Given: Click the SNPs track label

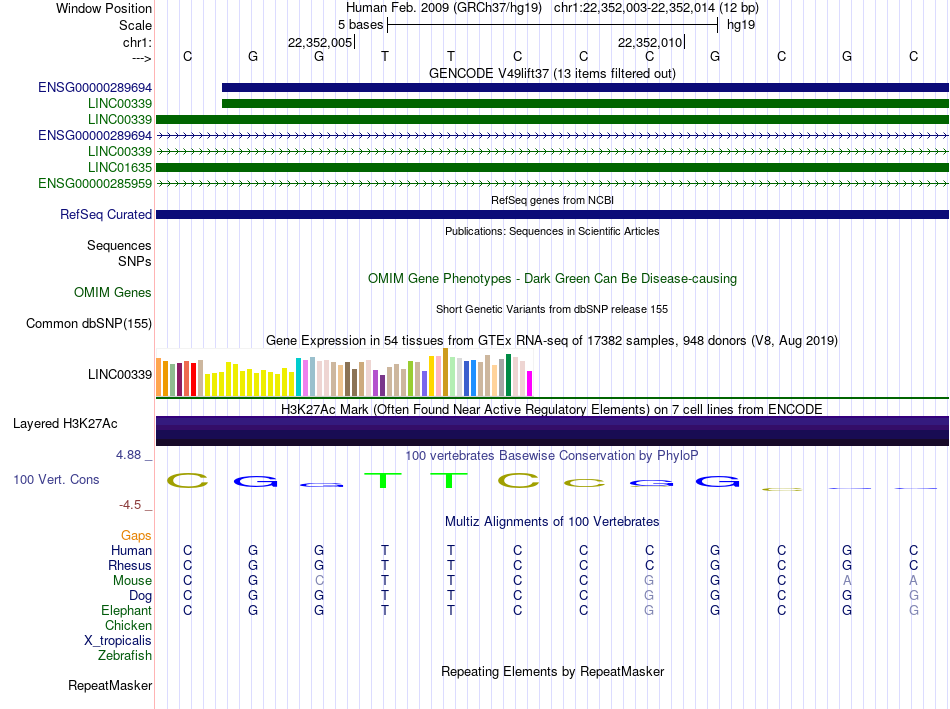Looking at the screenshot, I should pos(135,261).
